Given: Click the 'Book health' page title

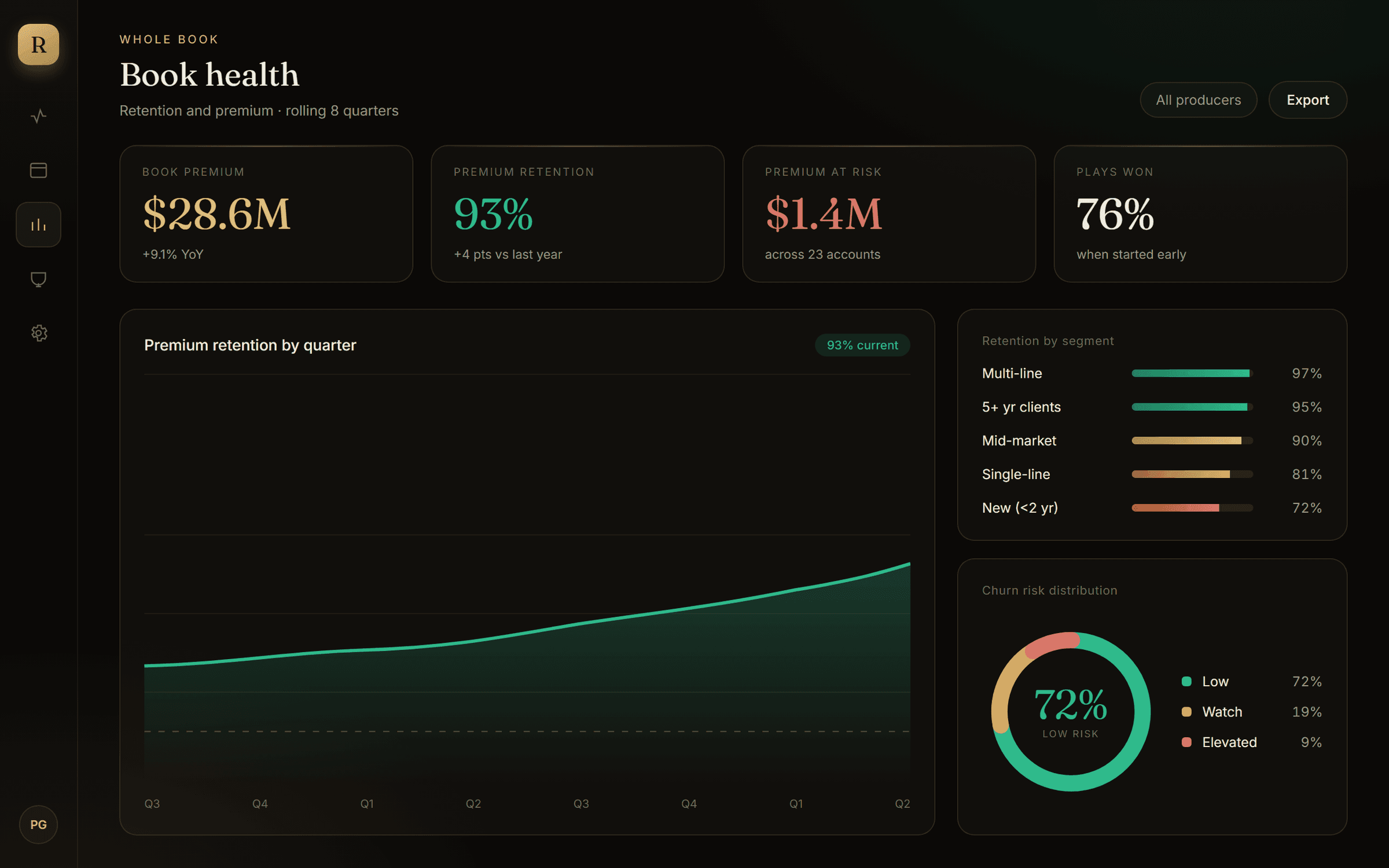Looking at the screenshot, I should [x=210, y=75].
